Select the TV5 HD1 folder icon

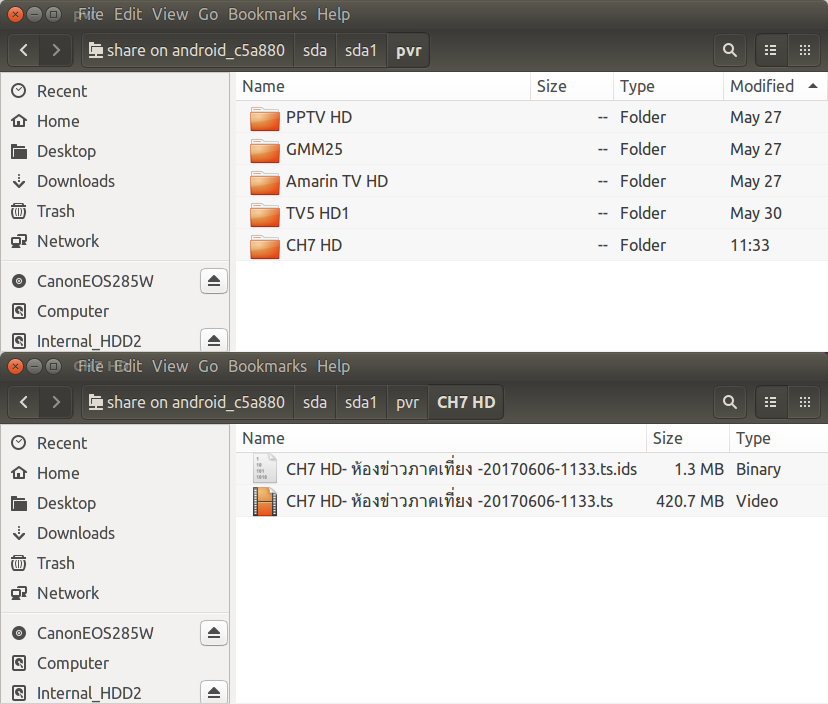(x=265, y=214)
